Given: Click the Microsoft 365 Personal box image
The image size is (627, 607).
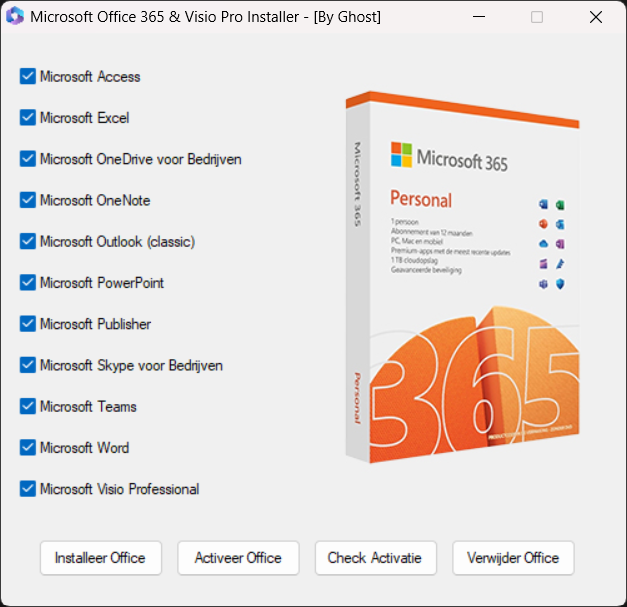Looking at the screenshot, I should (462, 277).
